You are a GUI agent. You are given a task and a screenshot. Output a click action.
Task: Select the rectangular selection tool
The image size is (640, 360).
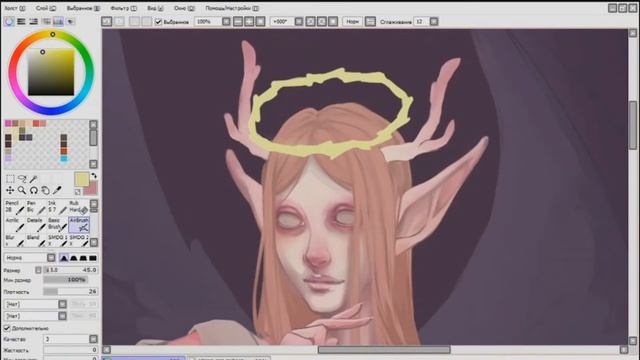point(10,179)
